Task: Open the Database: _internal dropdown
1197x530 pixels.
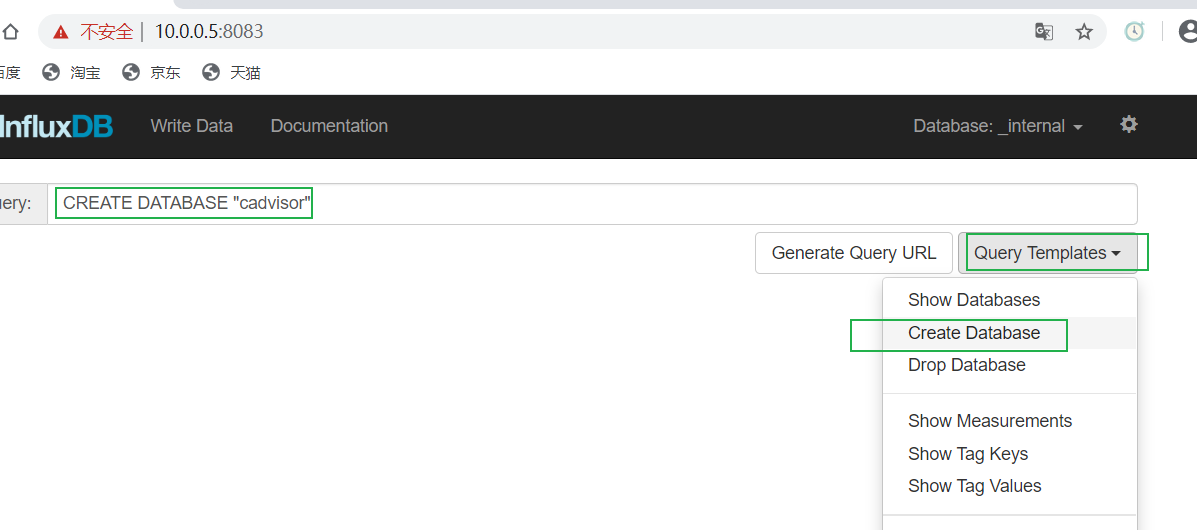Action: (998, 126)
